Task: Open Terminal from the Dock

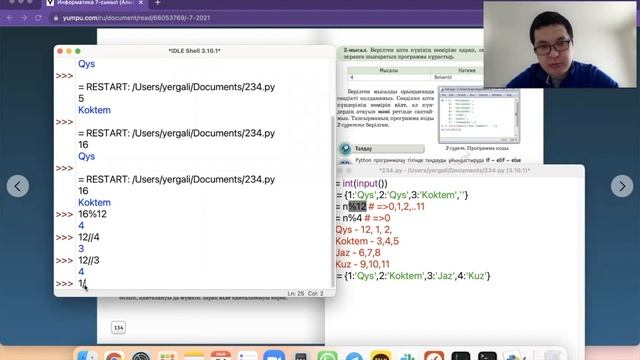Action: (487, 356)
